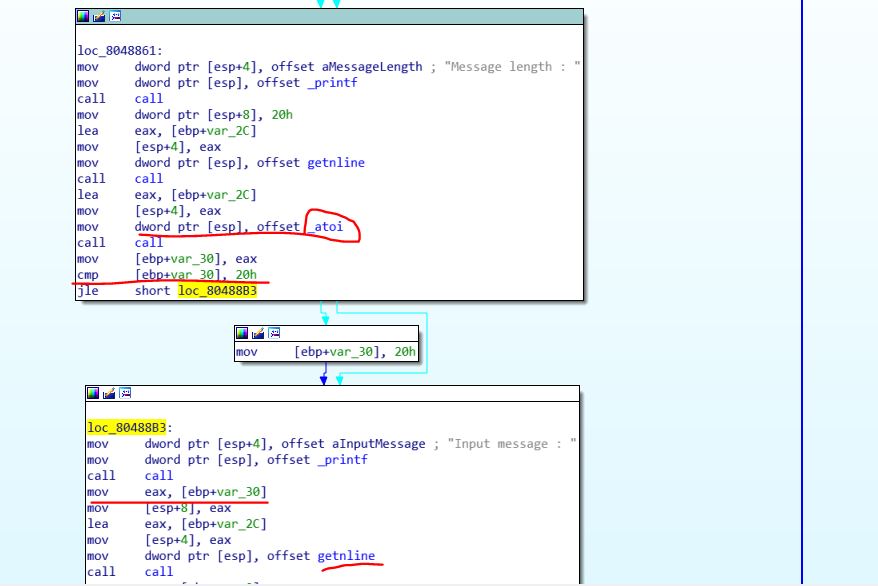878x586 pixels.
Task: Click the group icon on the small mov var_30 node
Action: click(x=274, y=334)
